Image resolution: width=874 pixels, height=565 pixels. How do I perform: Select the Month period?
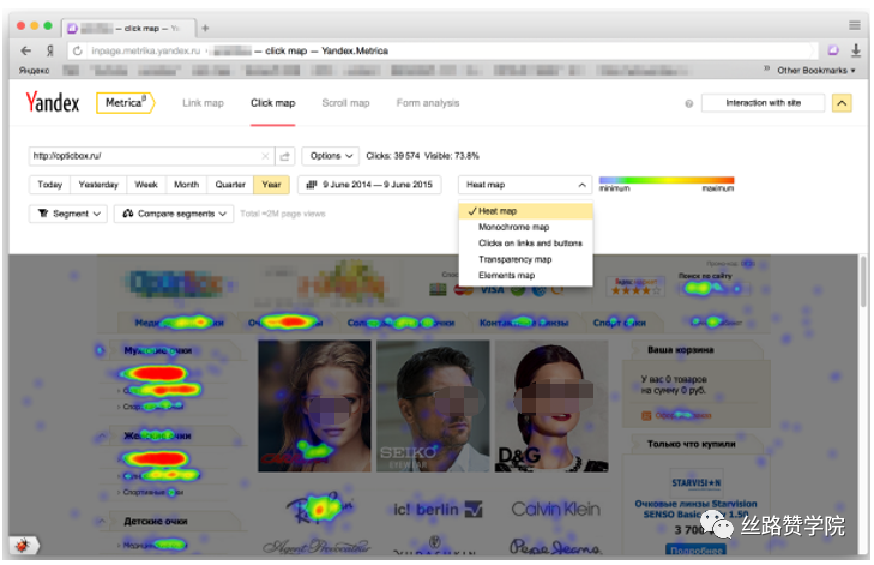point(186,184)
